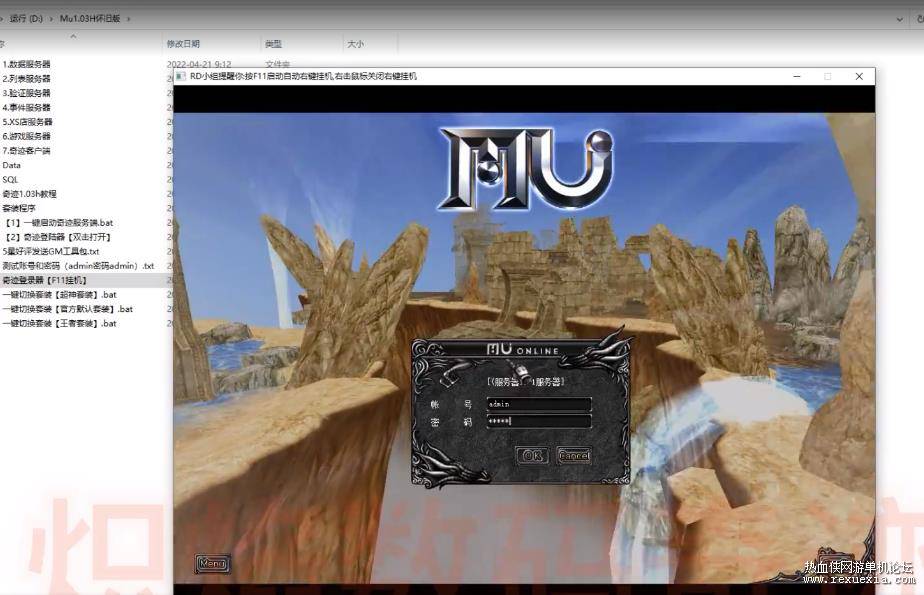Open the address bar history dropdown in Explorer
This screenshot has height=595, width=924.
click(x=899, y=19)
